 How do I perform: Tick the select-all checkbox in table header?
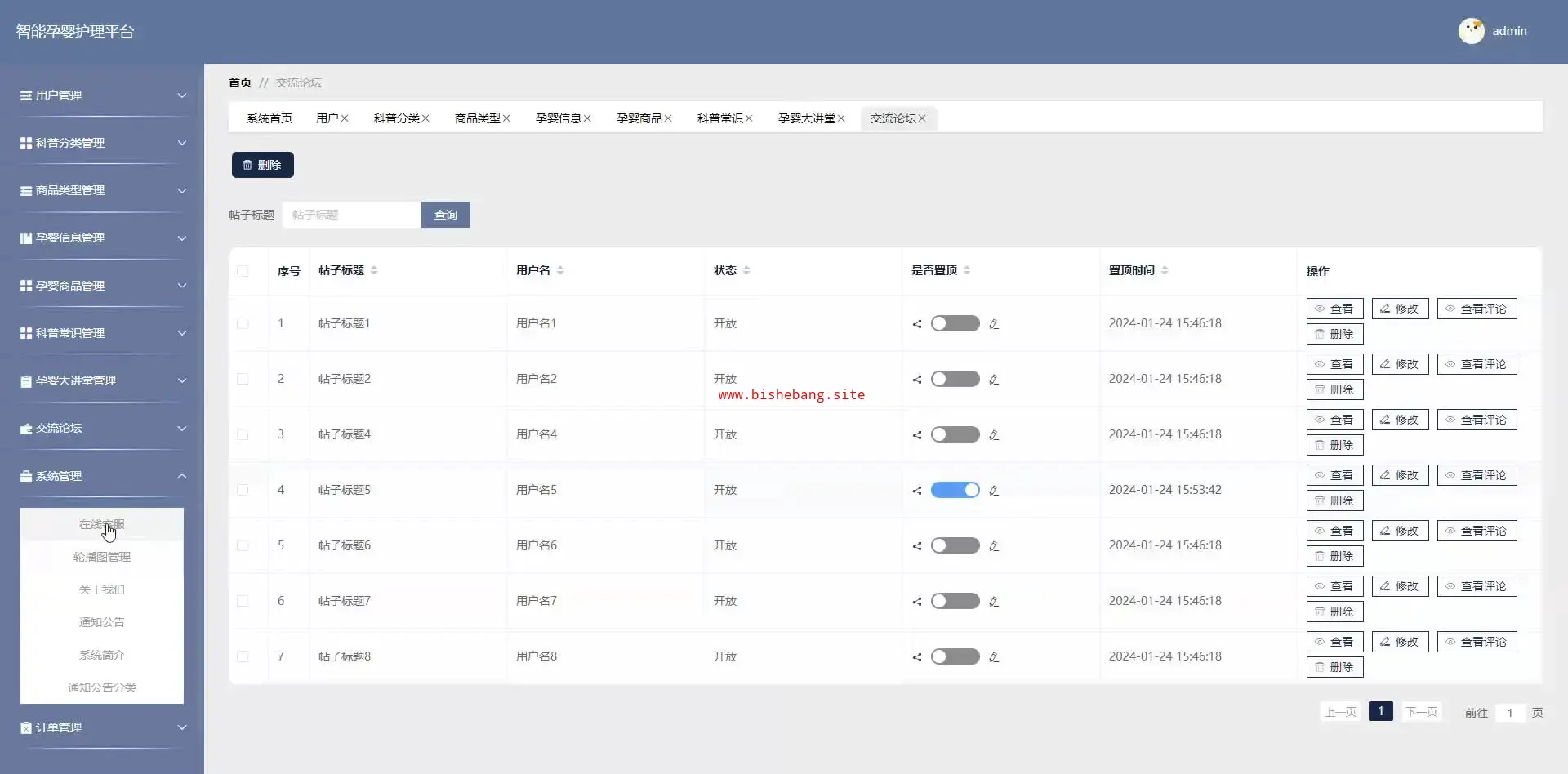(243, 271)
